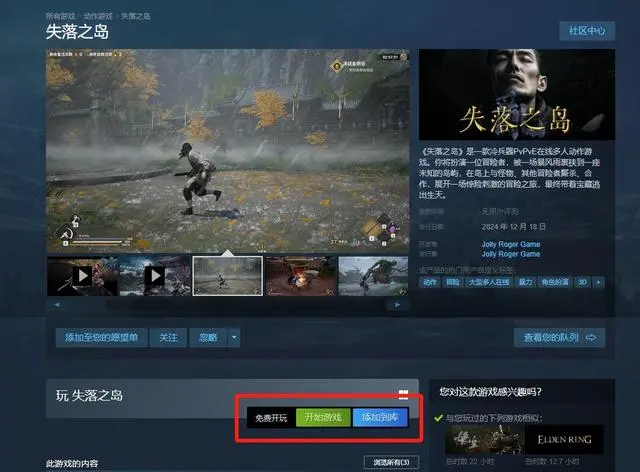Screen dimensions: 640x472
Task: Click the 此游戏的内容 section heading
Action: (x=72, y=463)
